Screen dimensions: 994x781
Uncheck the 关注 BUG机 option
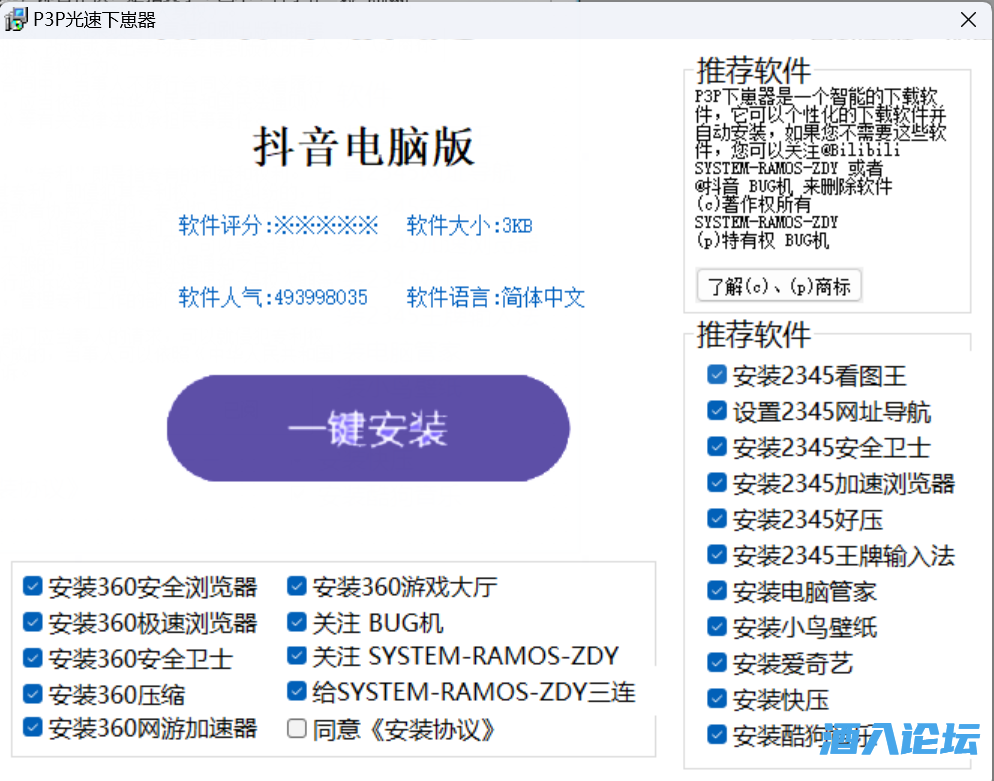pos(297,622)
